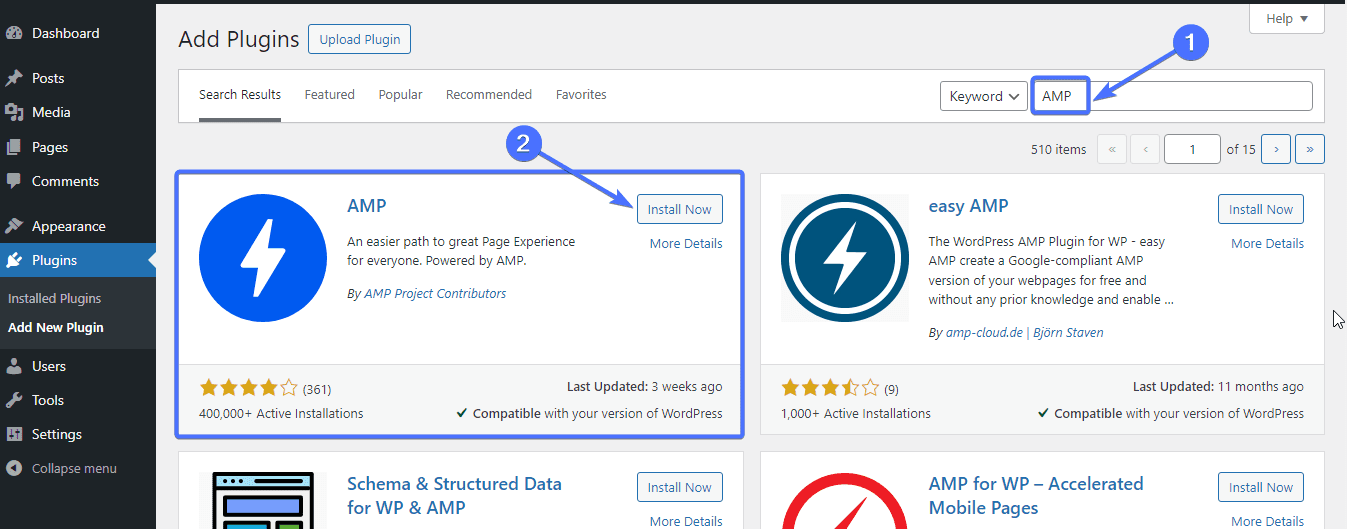
Task: Click the Appearance paintbrush icon
Action: point(14,226)
